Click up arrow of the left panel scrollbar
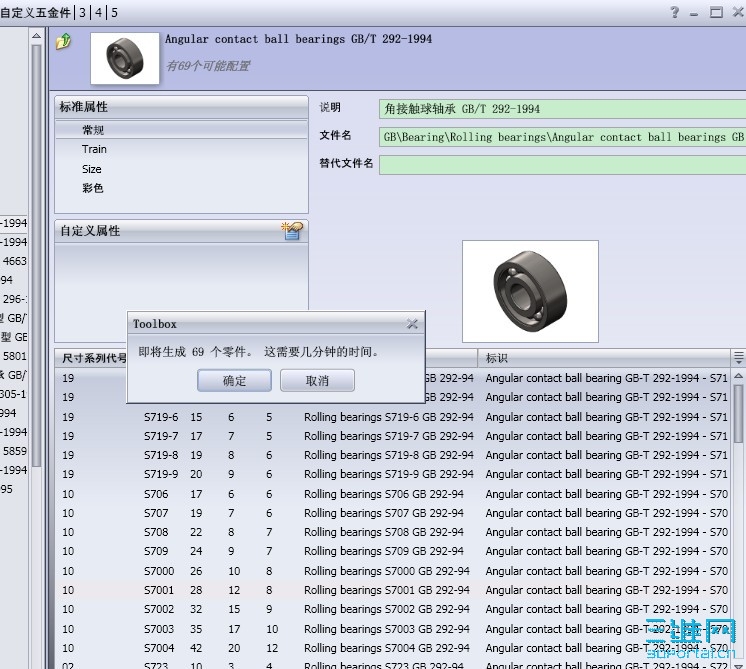The image size is (746, 669). (36, 36)
